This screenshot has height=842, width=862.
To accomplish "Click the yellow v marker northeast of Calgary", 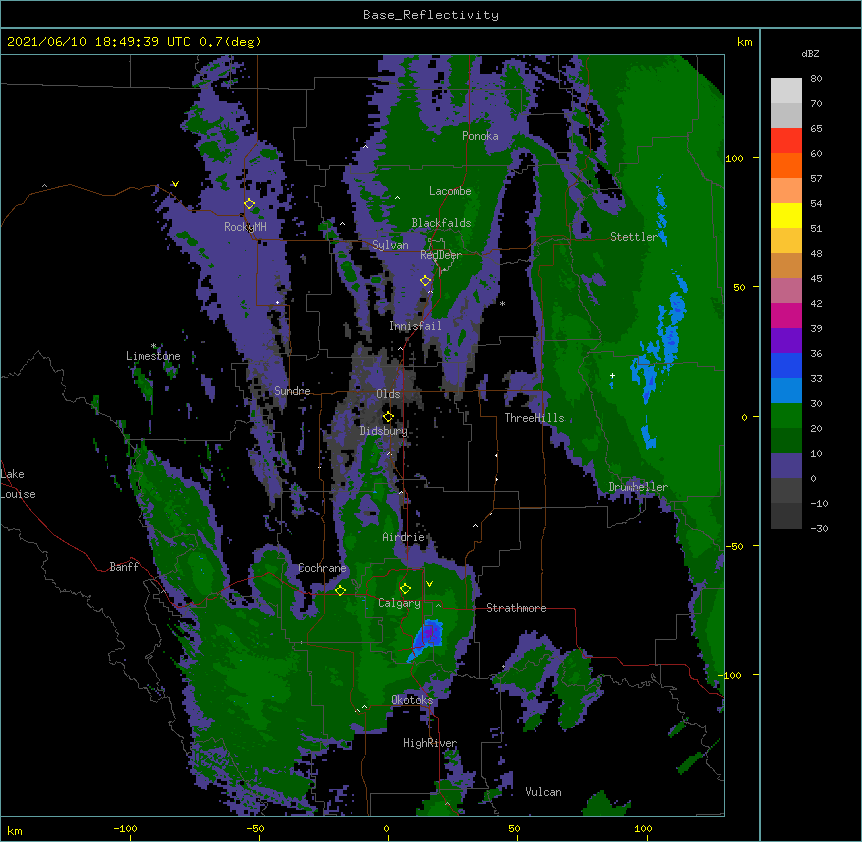I will pos(429,584).
